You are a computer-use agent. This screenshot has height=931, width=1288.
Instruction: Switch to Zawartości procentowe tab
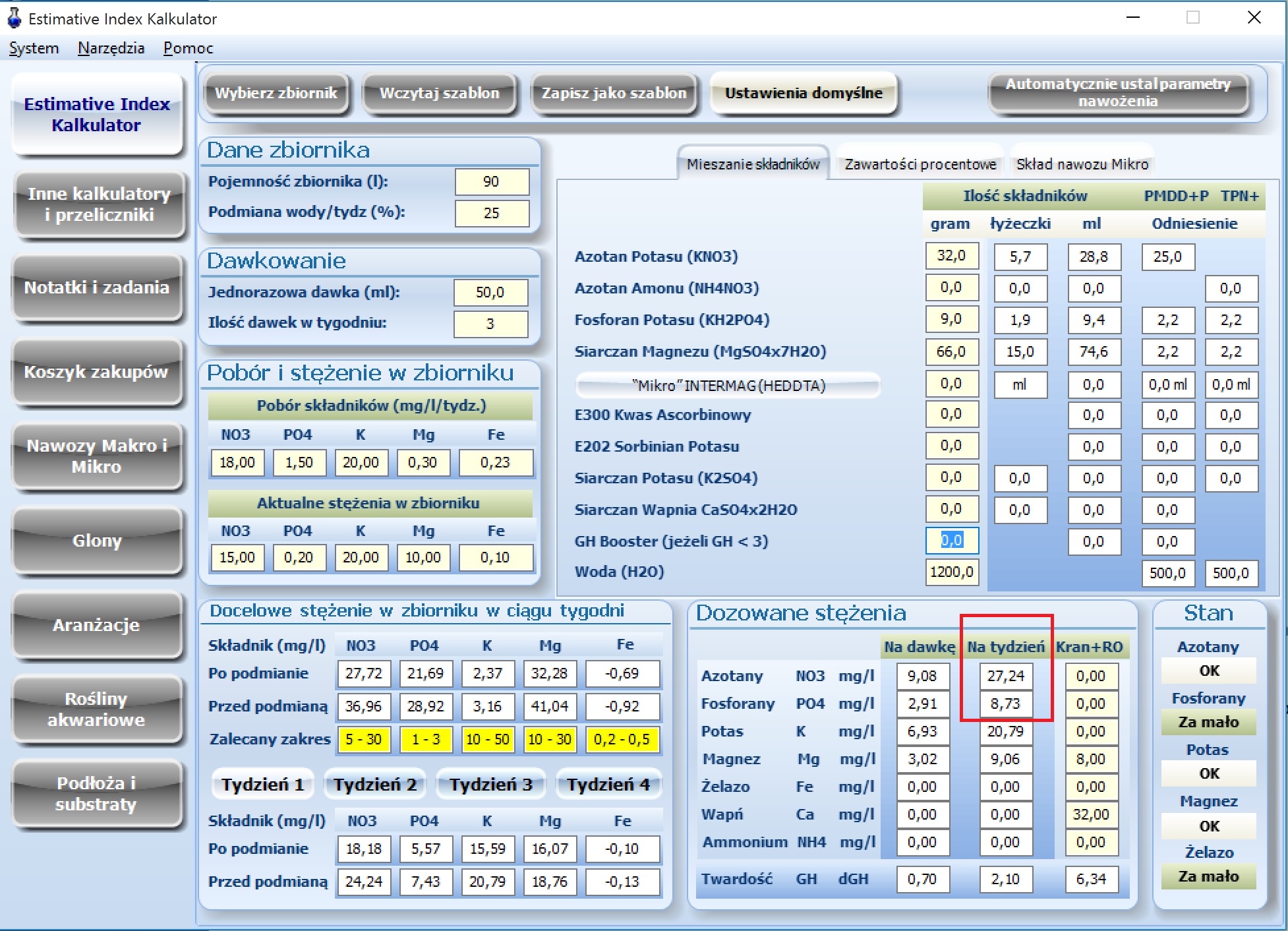(920, 164)
